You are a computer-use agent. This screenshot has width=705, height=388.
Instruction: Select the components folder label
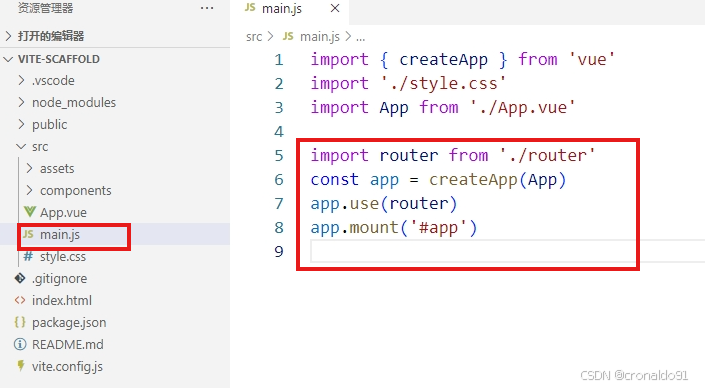76,191
